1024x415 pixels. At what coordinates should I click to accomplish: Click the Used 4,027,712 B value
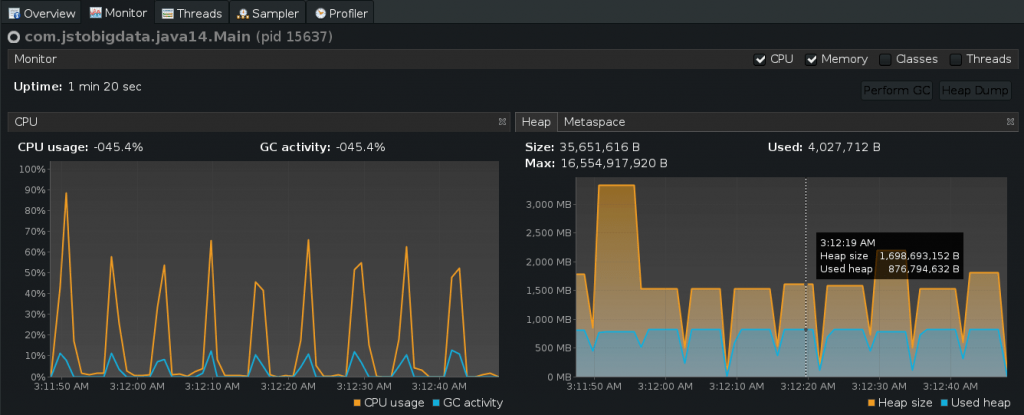pos(844,147)
